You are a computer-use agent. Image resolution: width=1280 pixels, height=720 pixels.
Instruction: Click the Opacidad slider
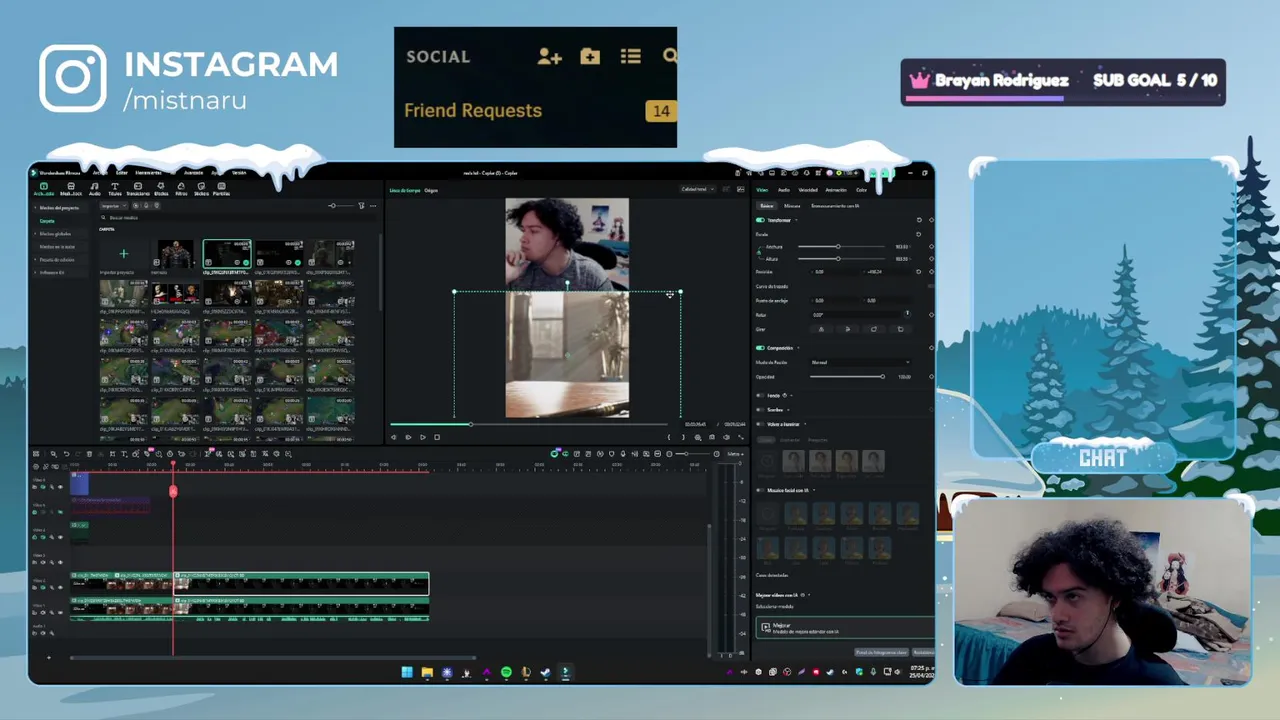click(x=846, y=377)
